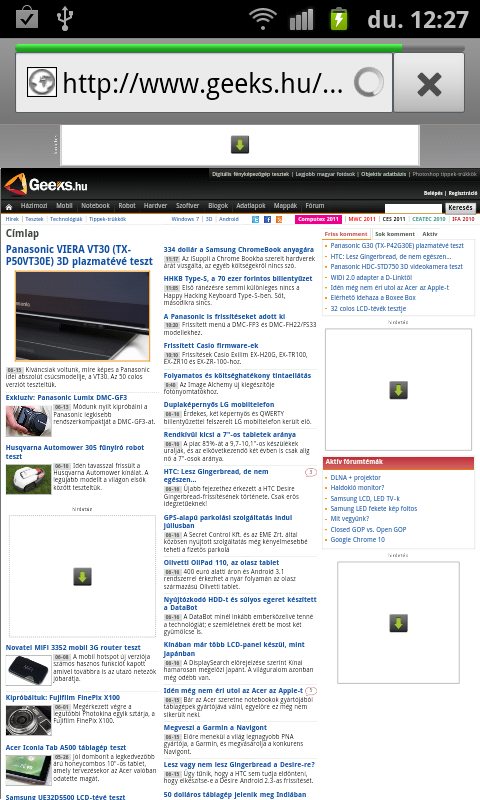Open Google Chrome 10 forum topic
Viewport: 480px width, 800px height.
coord(358,540)
